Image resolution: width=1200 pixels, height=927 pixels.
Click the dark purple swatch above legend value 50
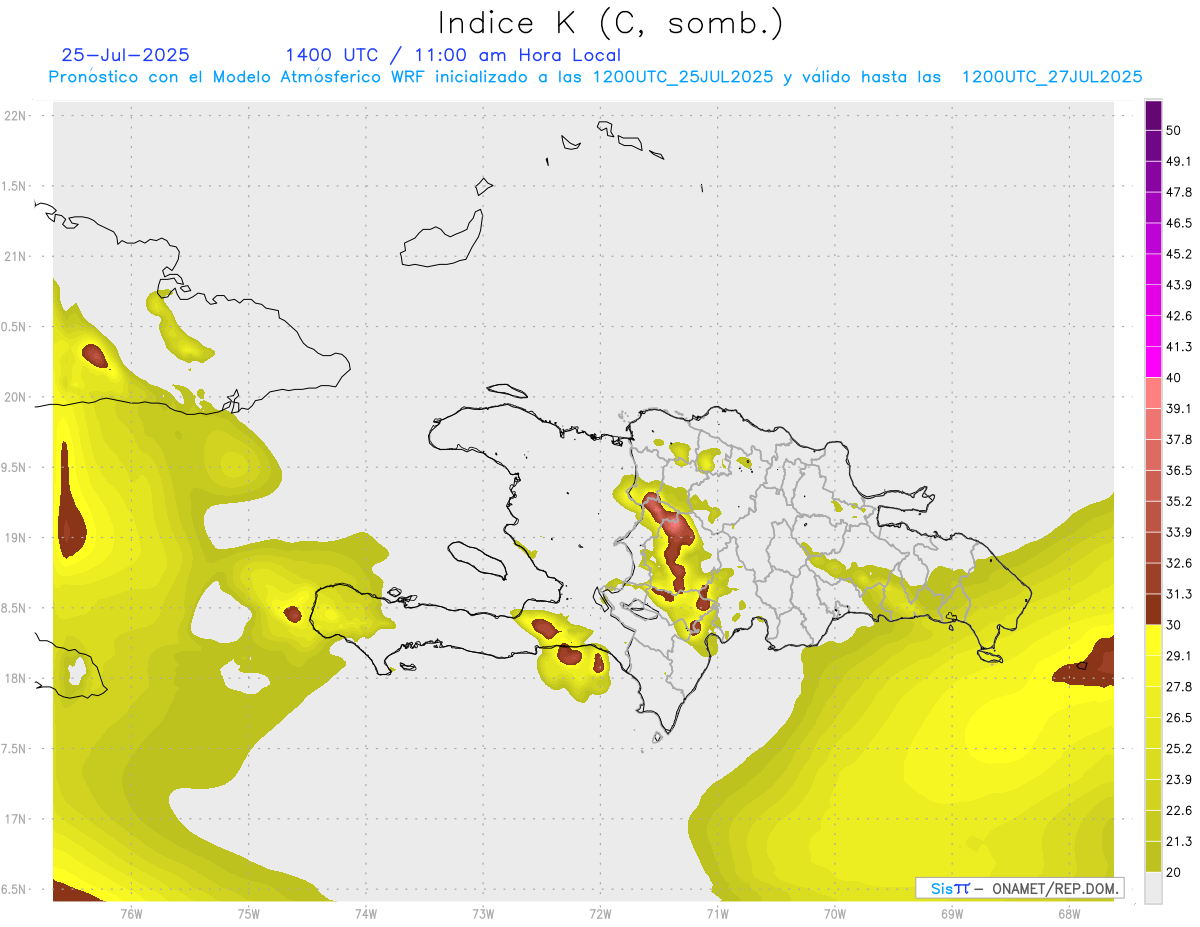(x=1153, y=115)
